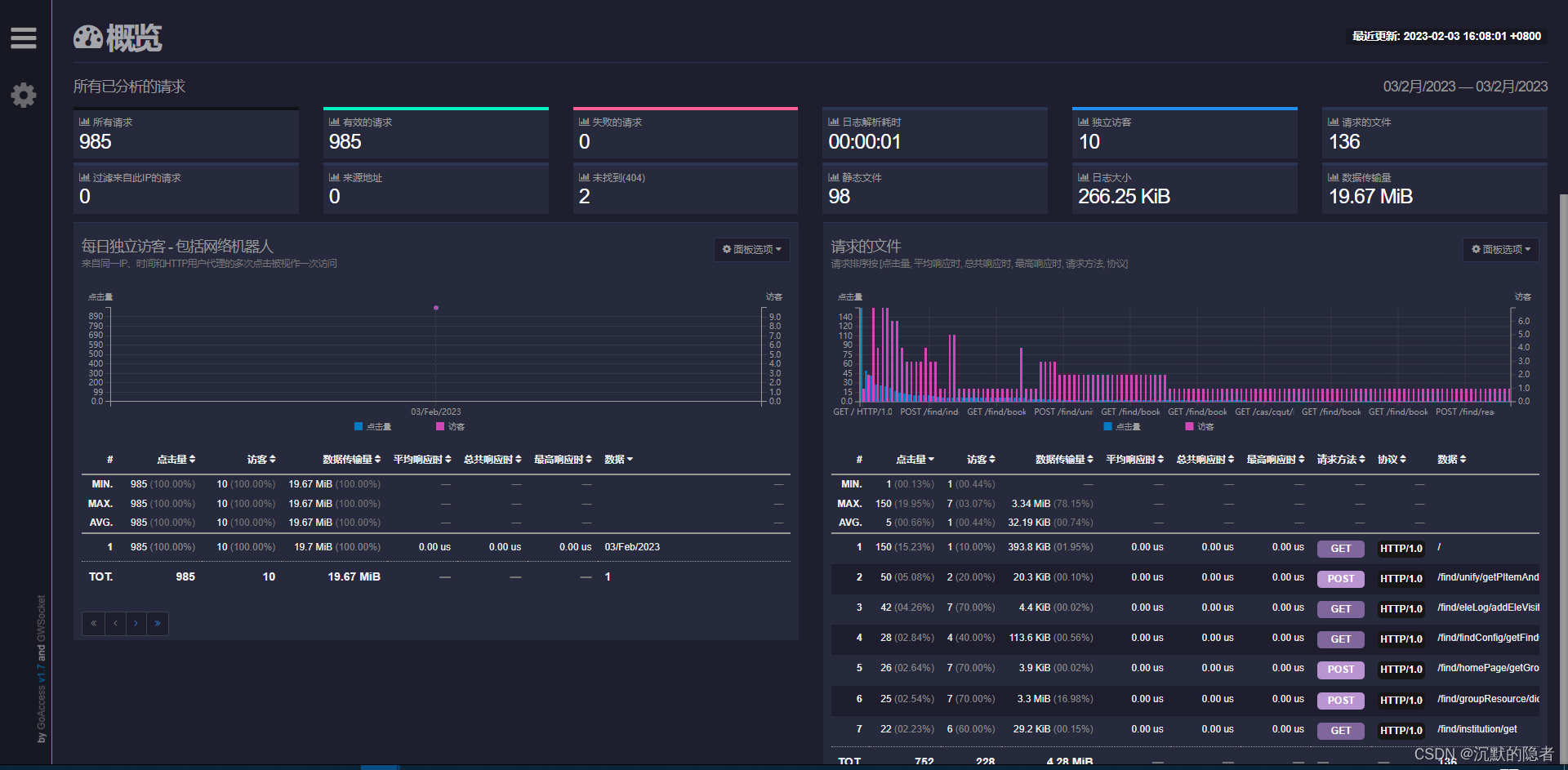
Task: Click the chart icon in the 静态文件 card
Action: pyautogui.click(x=834, y=176)
